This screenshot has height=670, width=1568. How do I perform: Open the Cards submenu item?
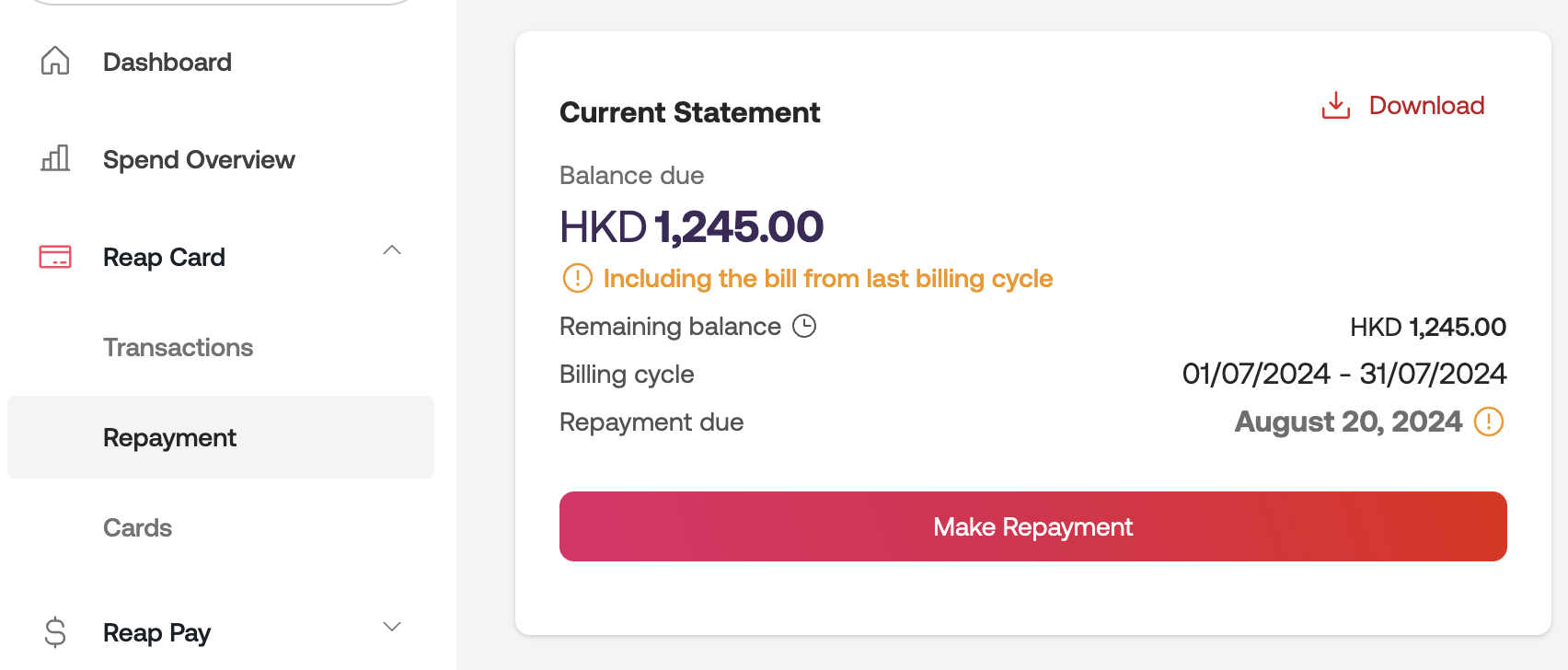click(137, 527)
